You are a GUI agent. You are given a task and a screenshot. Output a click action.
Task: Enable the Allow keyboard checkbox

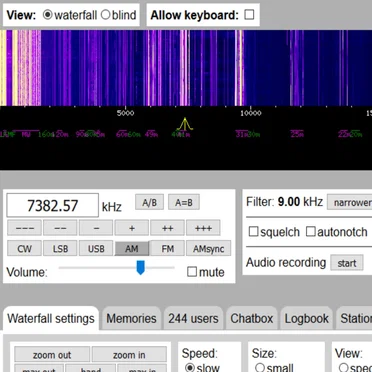pos(249,15)
